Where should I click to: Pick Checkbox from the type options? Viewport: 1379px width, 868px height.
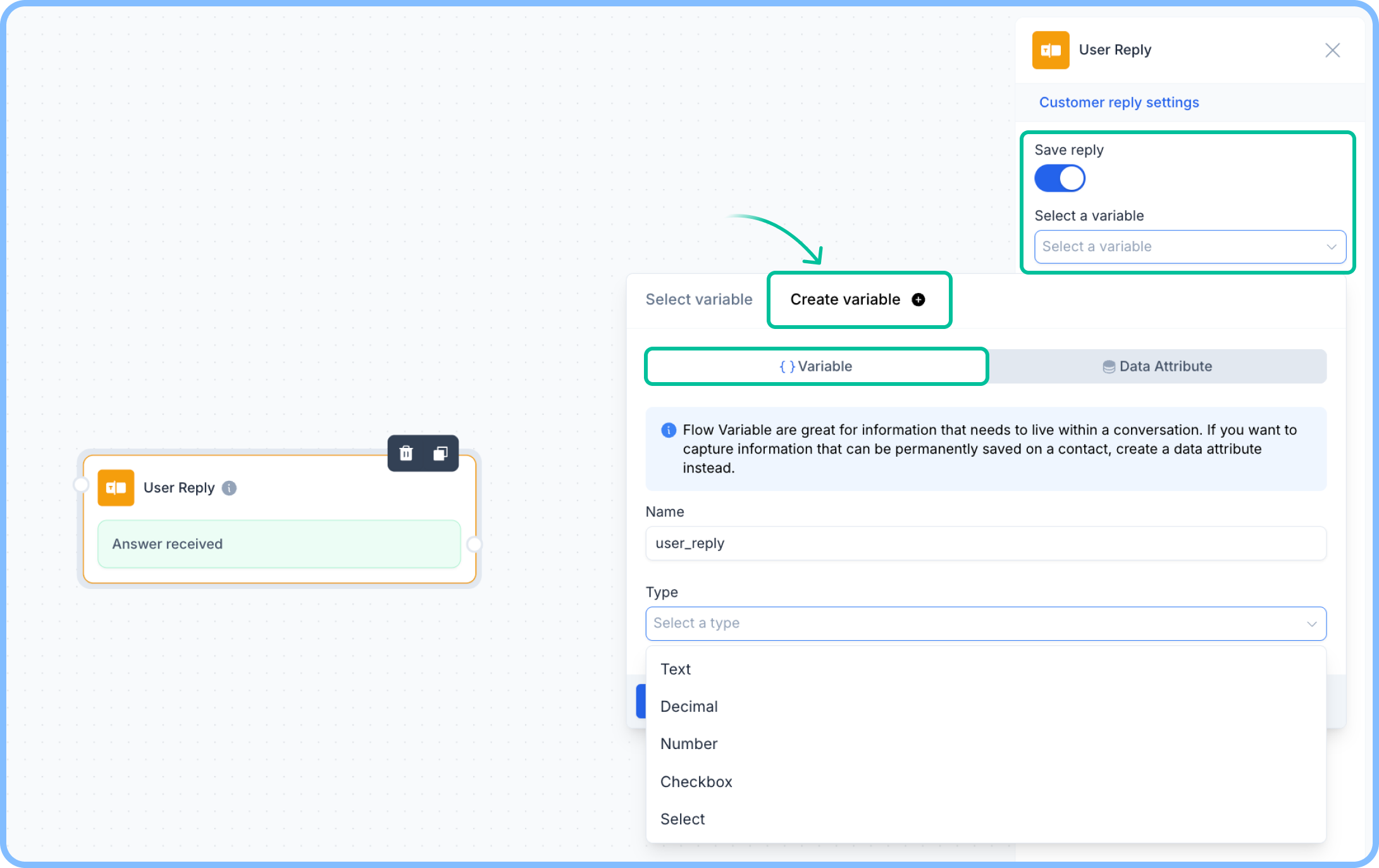pos(696,782)
